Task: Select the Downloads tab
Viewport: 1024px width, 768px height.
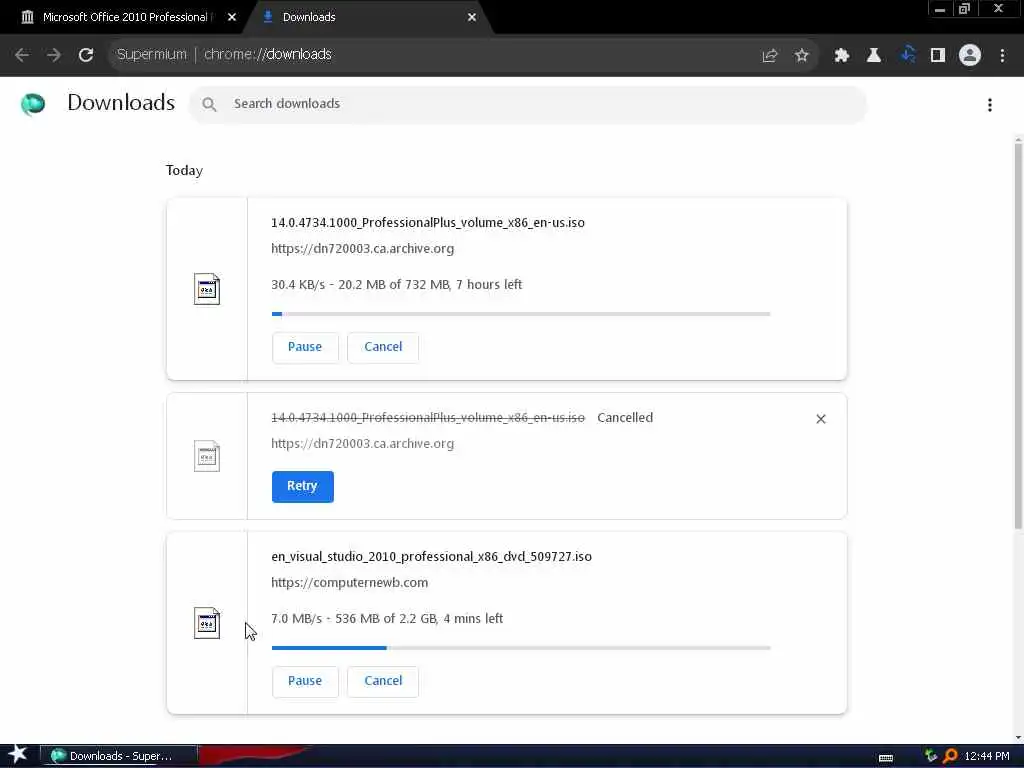Action: (x=309, y=17)
